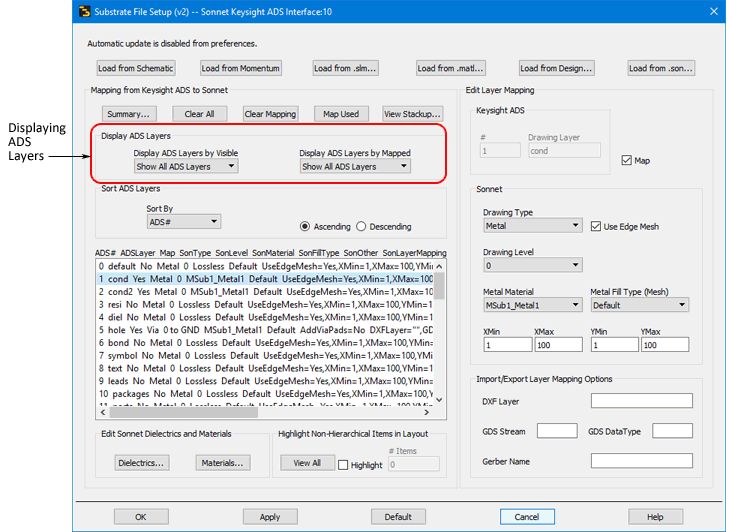This screenshot has height=532, width=729.
Task: Open Display ADS Layers by Visible dropdown
Action: [x=186, y=166]
